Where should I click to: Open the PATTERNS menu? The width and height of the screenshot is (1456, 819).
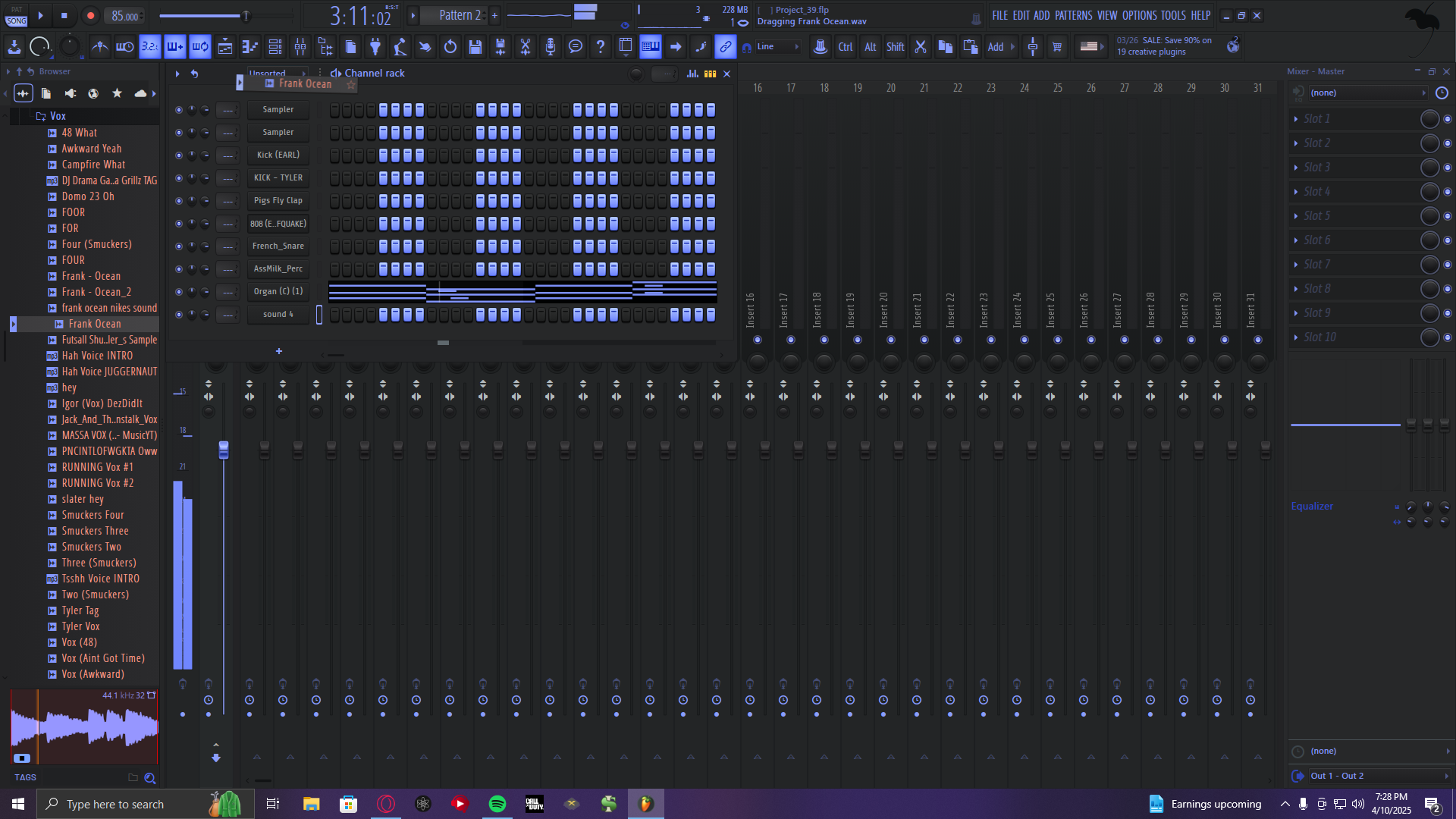pyautogui.click(x=1073, y=15)
